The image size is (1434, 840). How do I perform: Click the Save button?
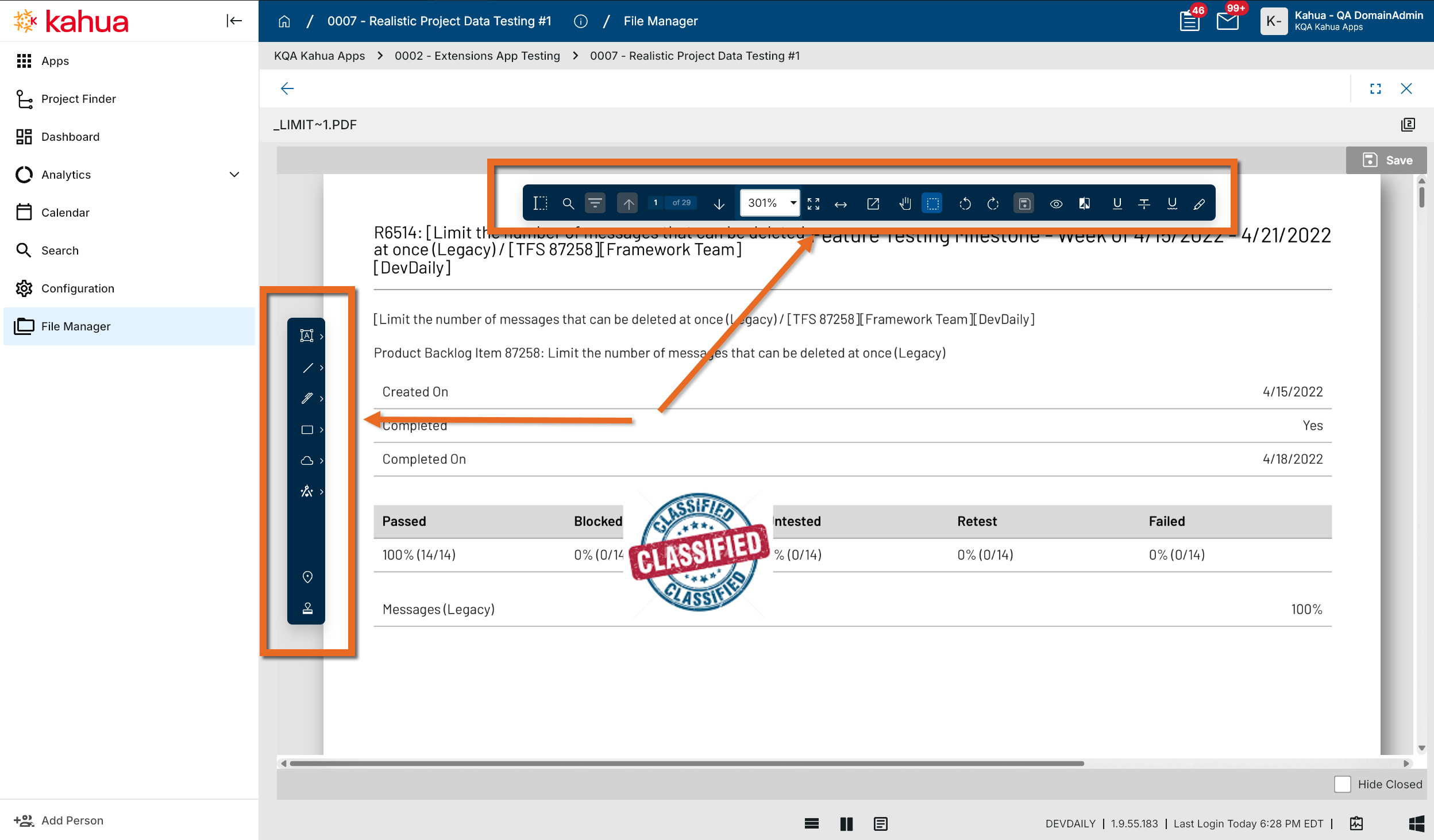point(1387,160)
